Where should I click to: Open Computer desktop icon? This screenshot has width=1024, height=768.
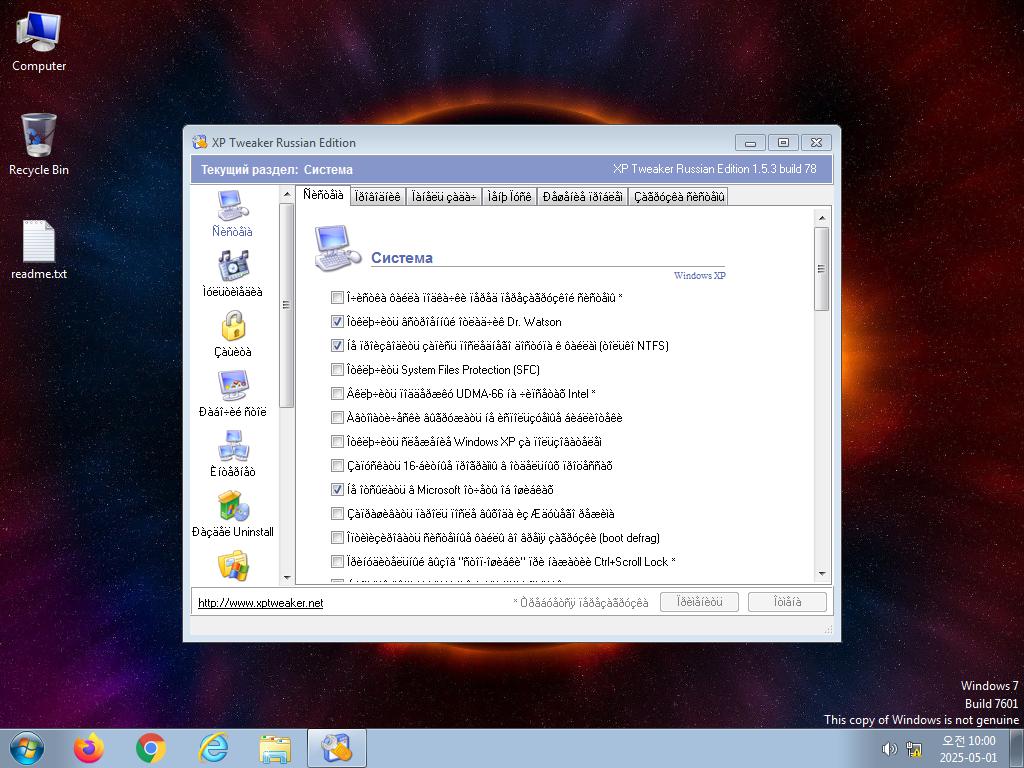tap(39, 41)
